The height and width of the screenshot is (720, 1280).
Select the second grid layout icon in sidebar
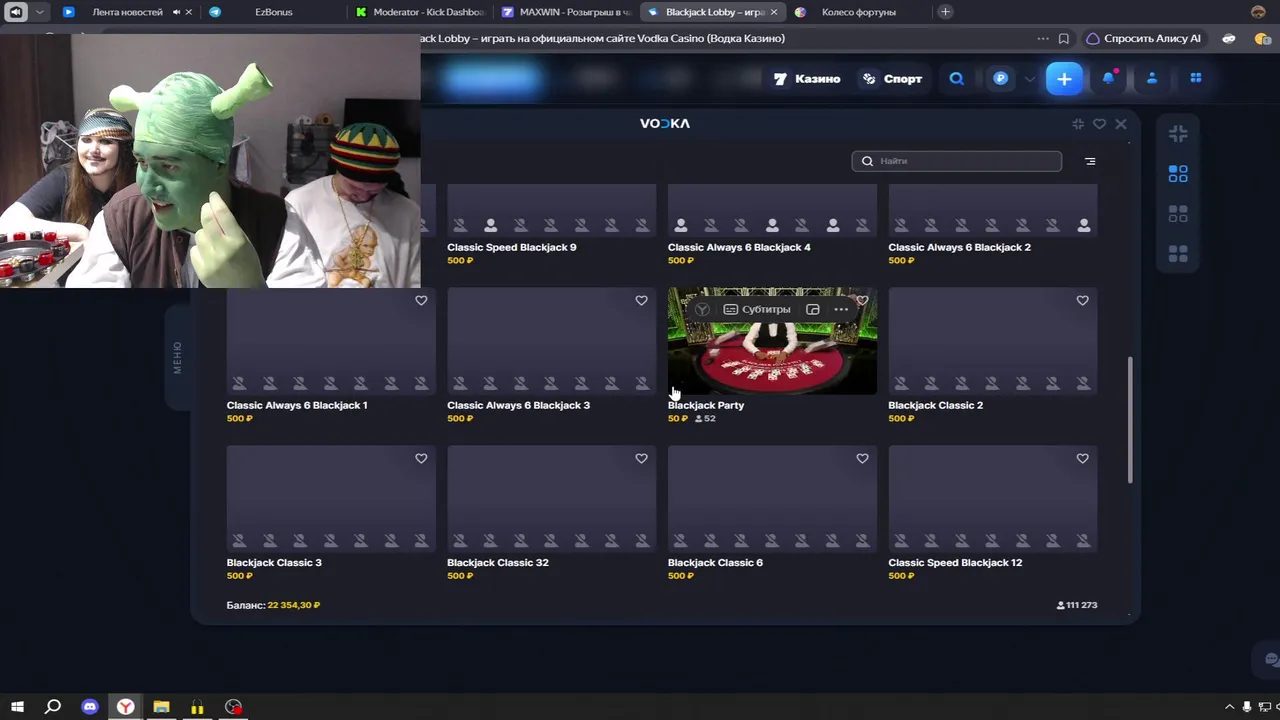1178,214
